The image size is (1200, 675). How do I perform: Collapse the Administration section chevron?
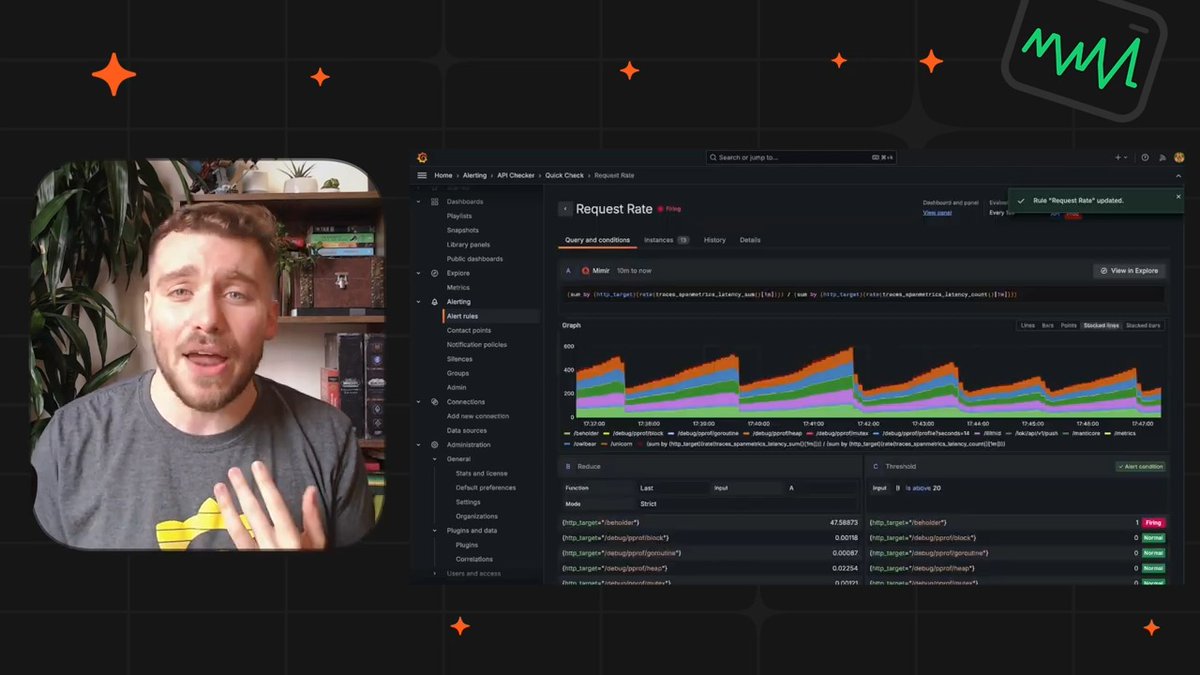pos(419,444)
